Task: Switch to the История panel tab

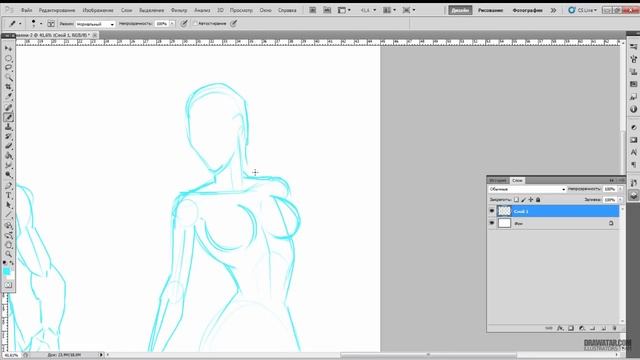Action: coord(498,180)
